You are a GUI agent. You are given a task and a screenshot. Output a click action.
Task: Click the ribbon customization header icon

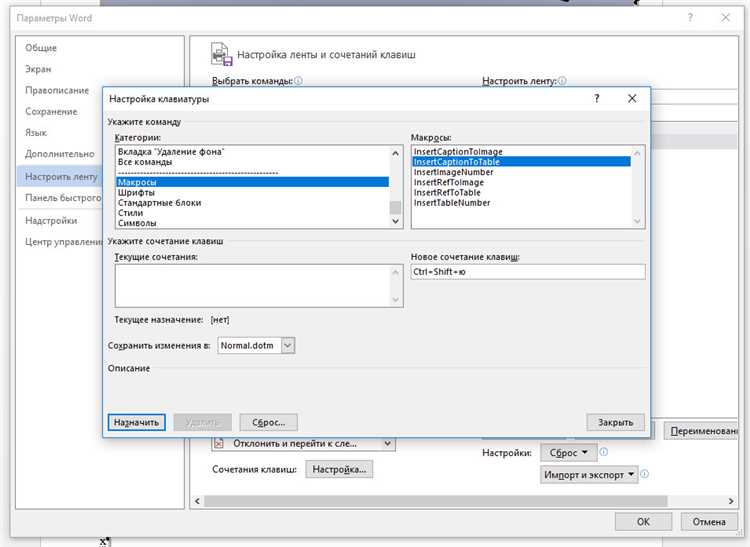click(x=221, y=54)
